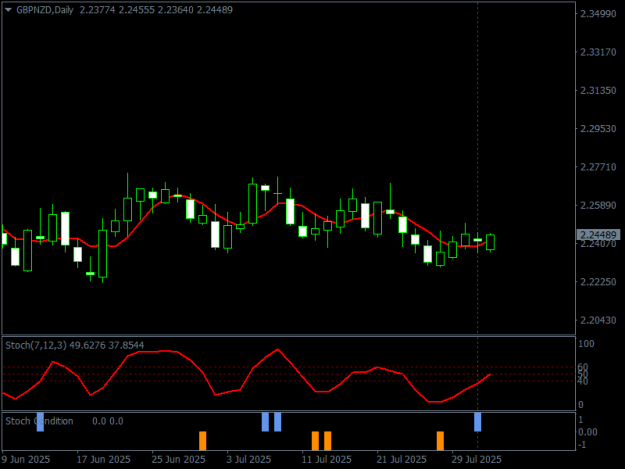Click the 2.25890 price axis label
Screen dimensions: 625x469
(x=598, y=205)
